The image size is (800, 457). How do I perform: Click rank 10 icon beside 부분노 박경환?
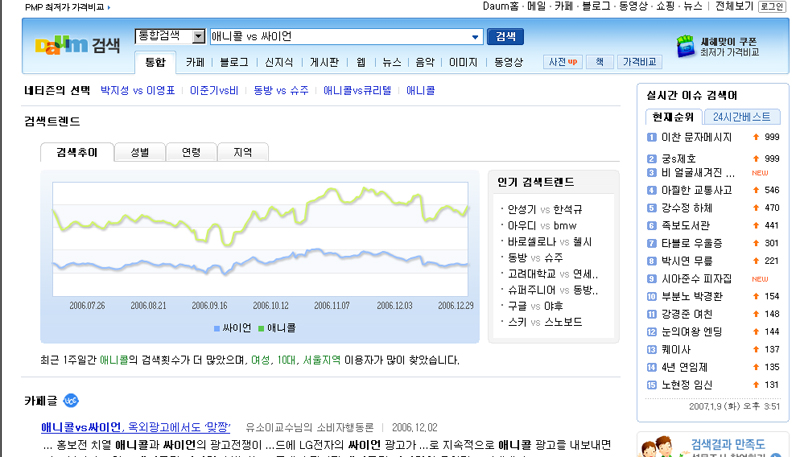click(652, 296)
